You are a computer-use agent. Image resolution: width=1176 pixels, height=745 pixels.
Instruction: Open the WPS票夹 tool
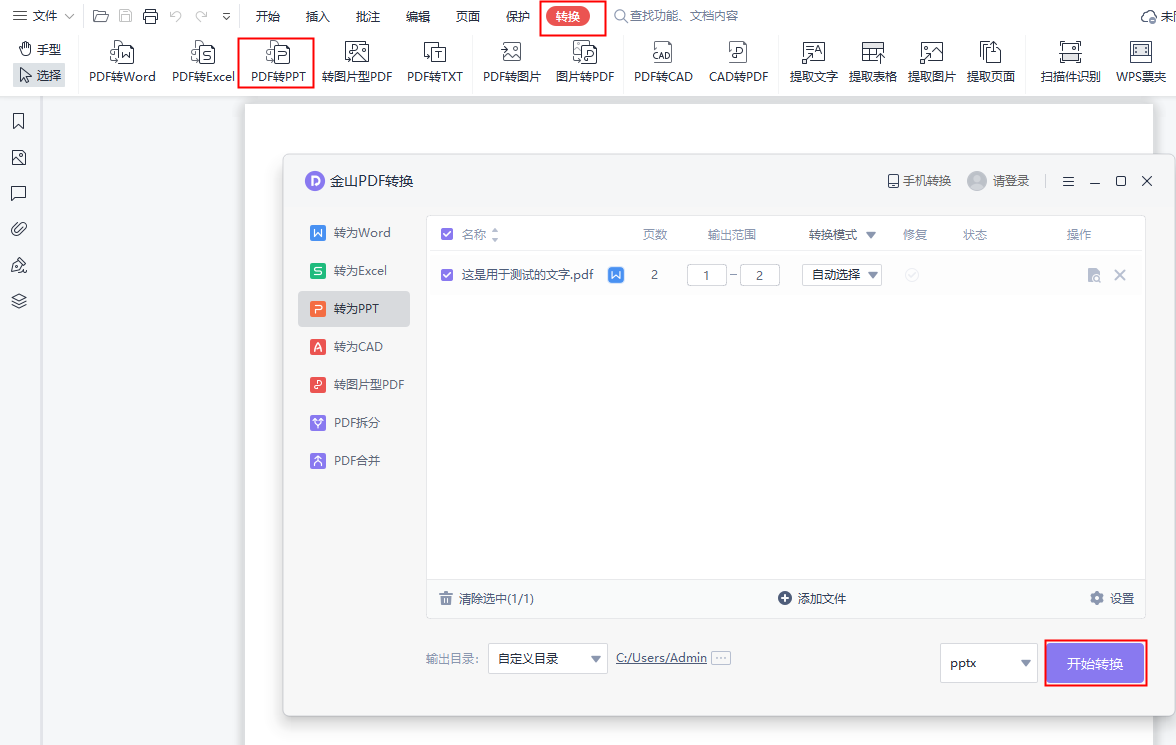1141,62
